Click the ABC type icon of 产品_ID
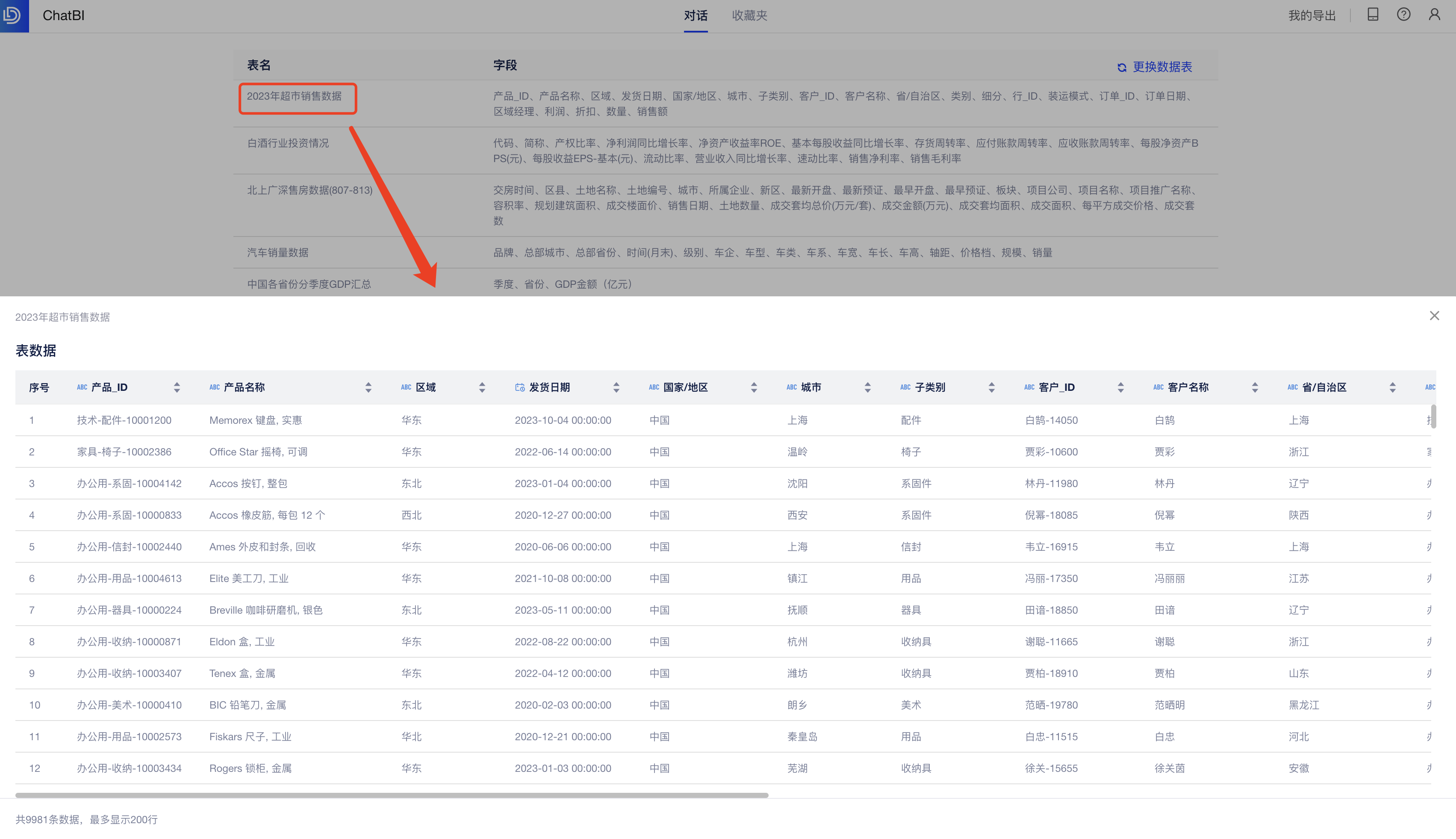 pyautogui.click(x=82, y=387)
